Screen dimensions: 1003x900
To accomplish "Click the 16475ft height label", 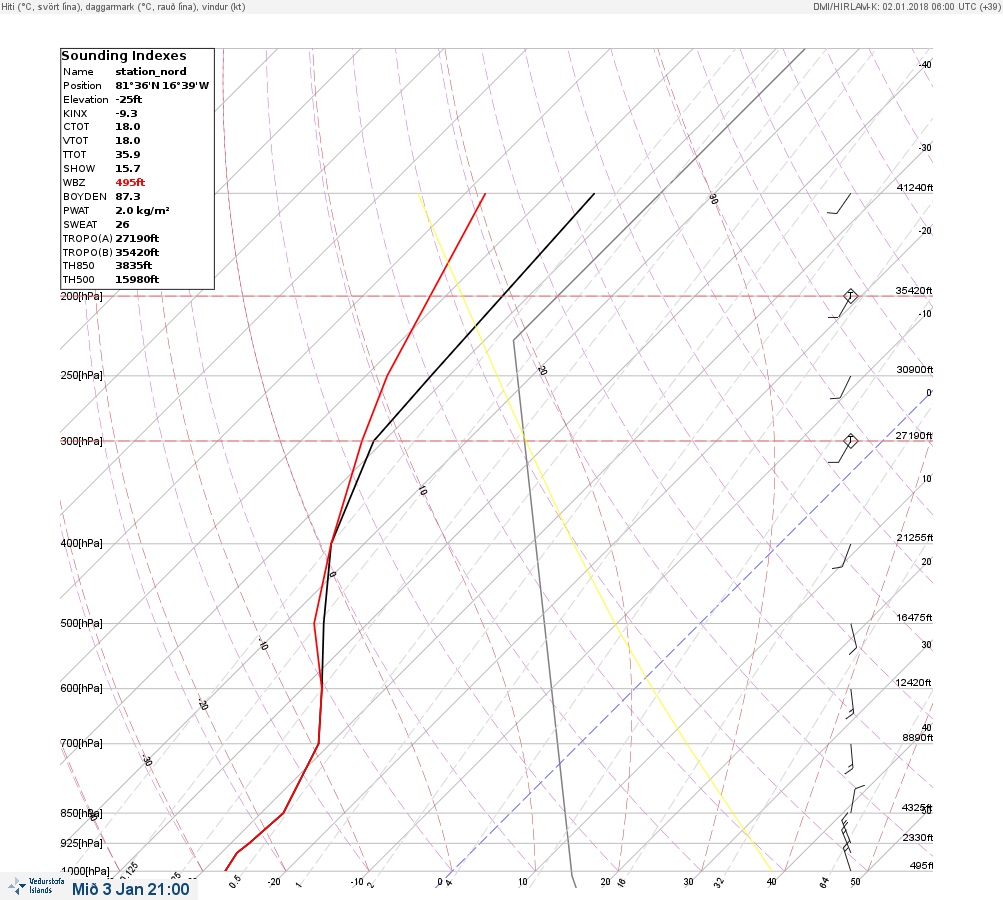I will pyautogui.click(x=915, y=617).
